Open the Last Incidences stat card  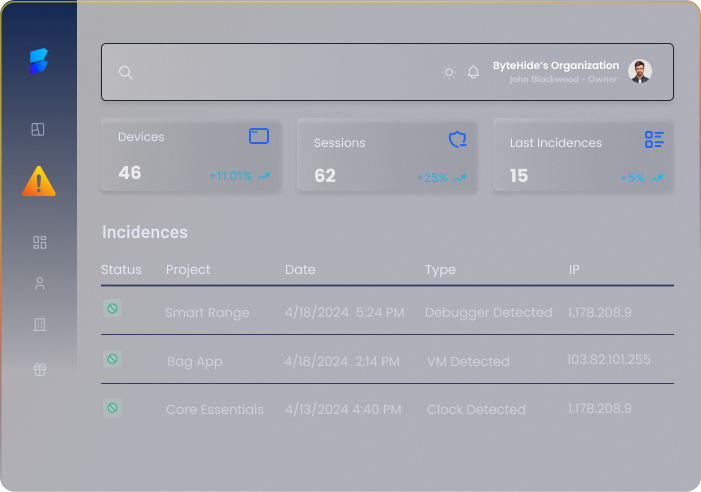click(583, 155)
